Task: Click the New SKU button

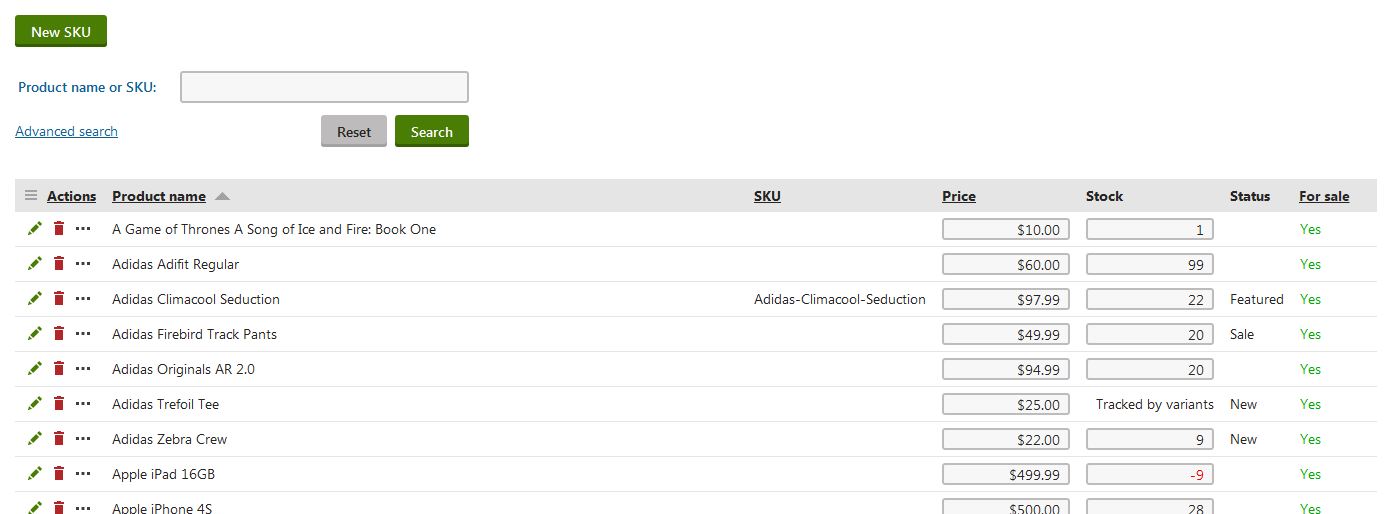Action: click(61, 32)
